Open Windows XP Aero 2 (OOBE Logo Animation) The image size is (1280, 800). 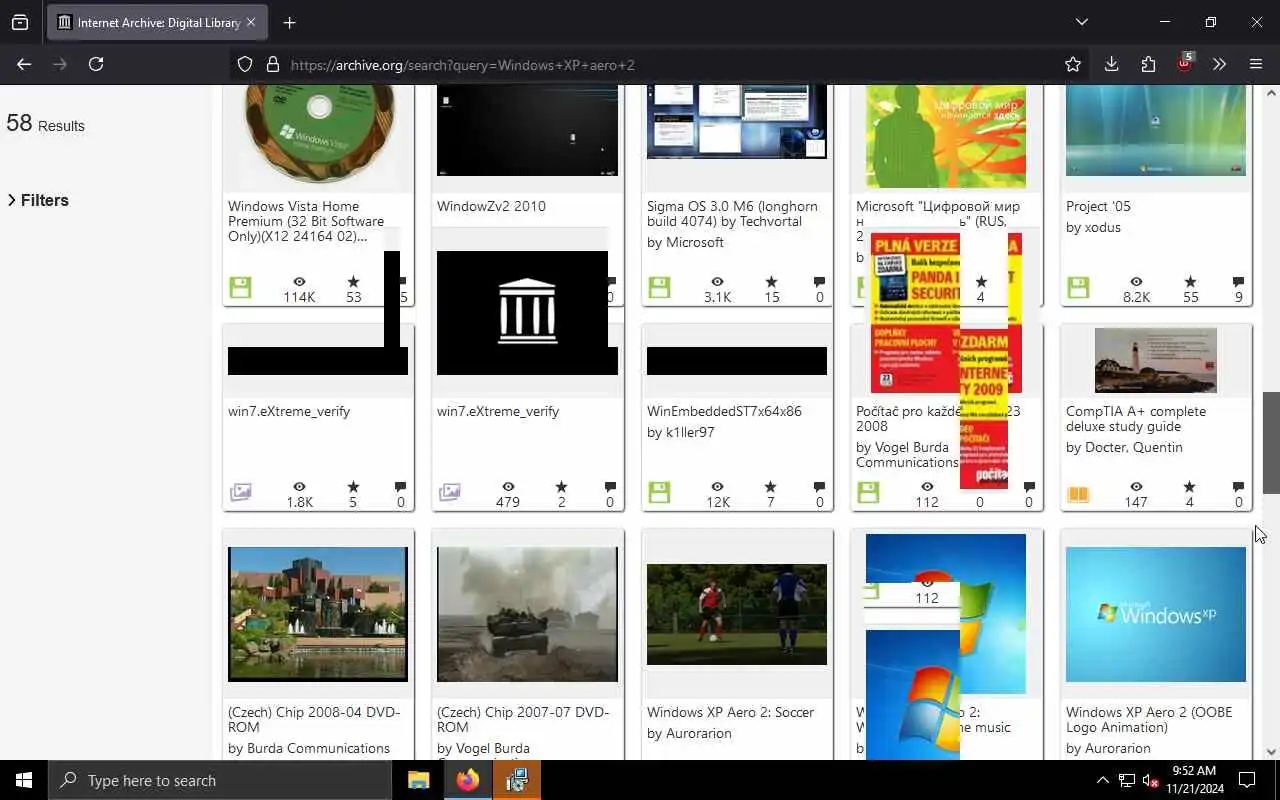(x=1149, y=719)
